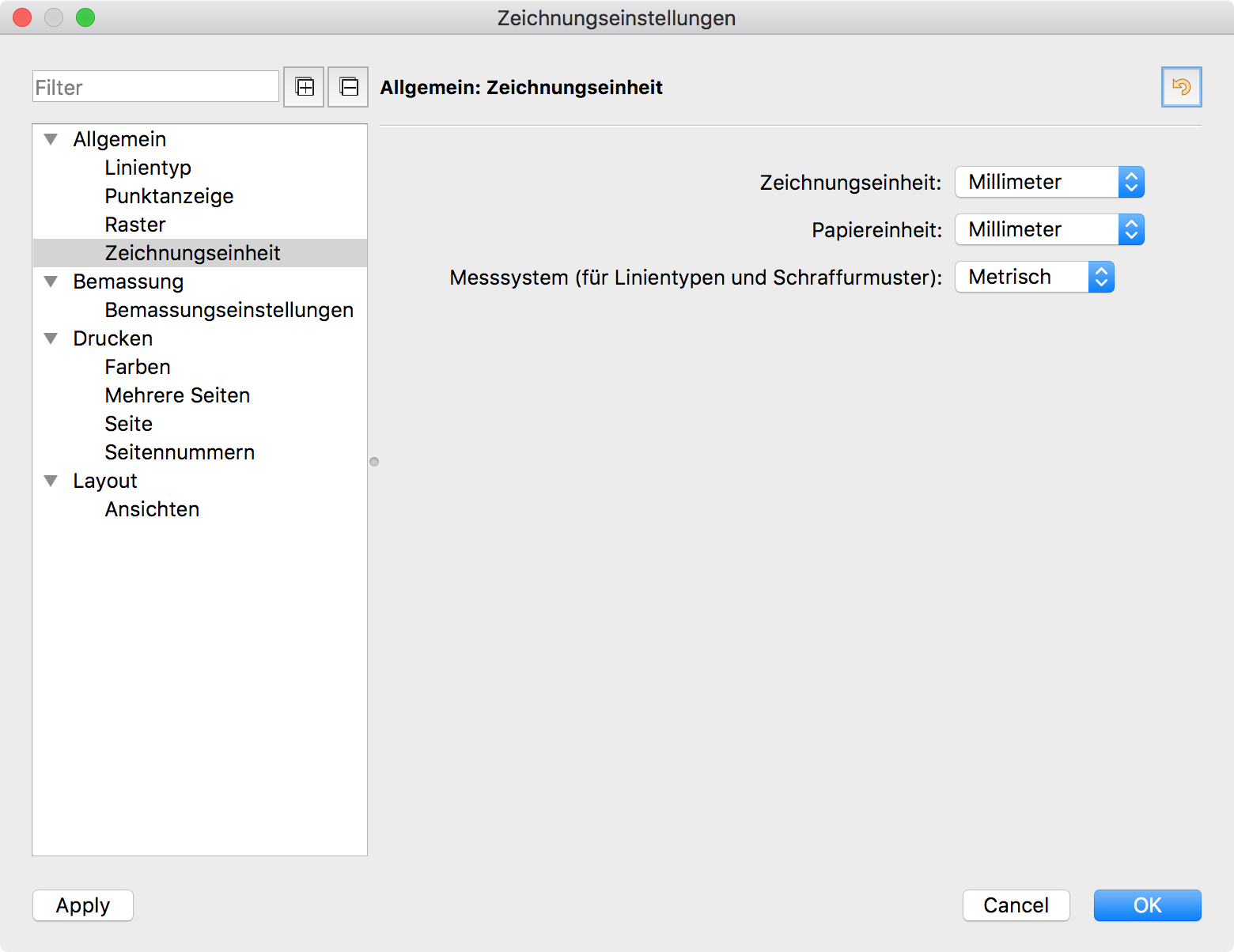Viewport: 1234px width, 952px height.
Task: Click the Apply button
Action: pyautogui.click(x=83, y=905)
